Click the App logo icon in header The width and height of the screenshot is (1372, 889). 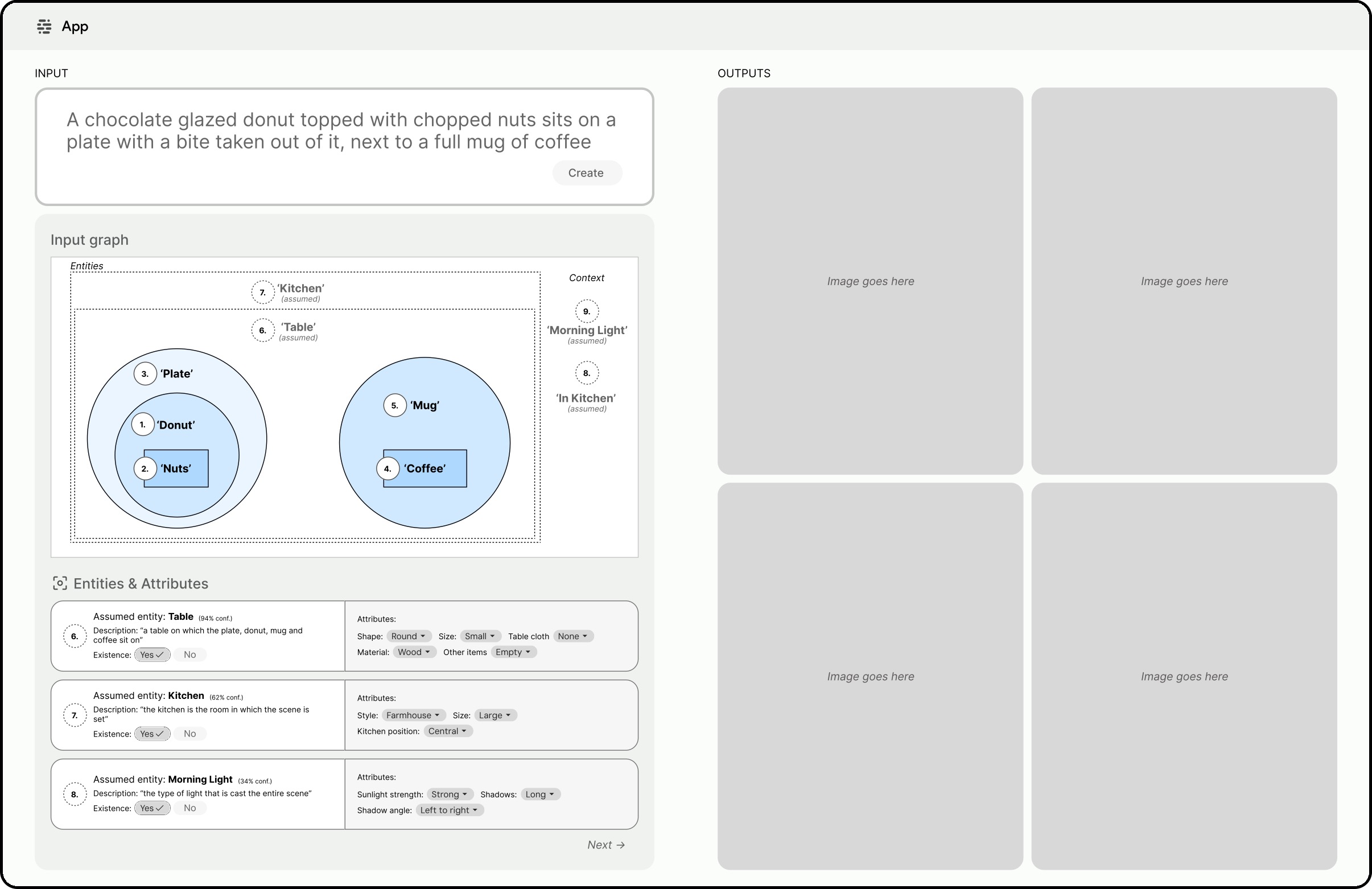[44, 27]
